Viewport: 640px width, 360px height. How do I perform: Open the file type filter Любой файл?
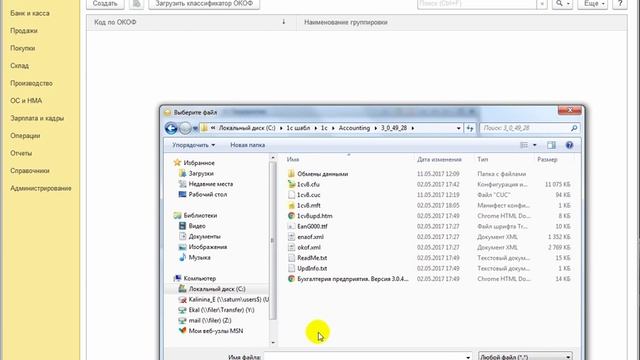point(525,356)
